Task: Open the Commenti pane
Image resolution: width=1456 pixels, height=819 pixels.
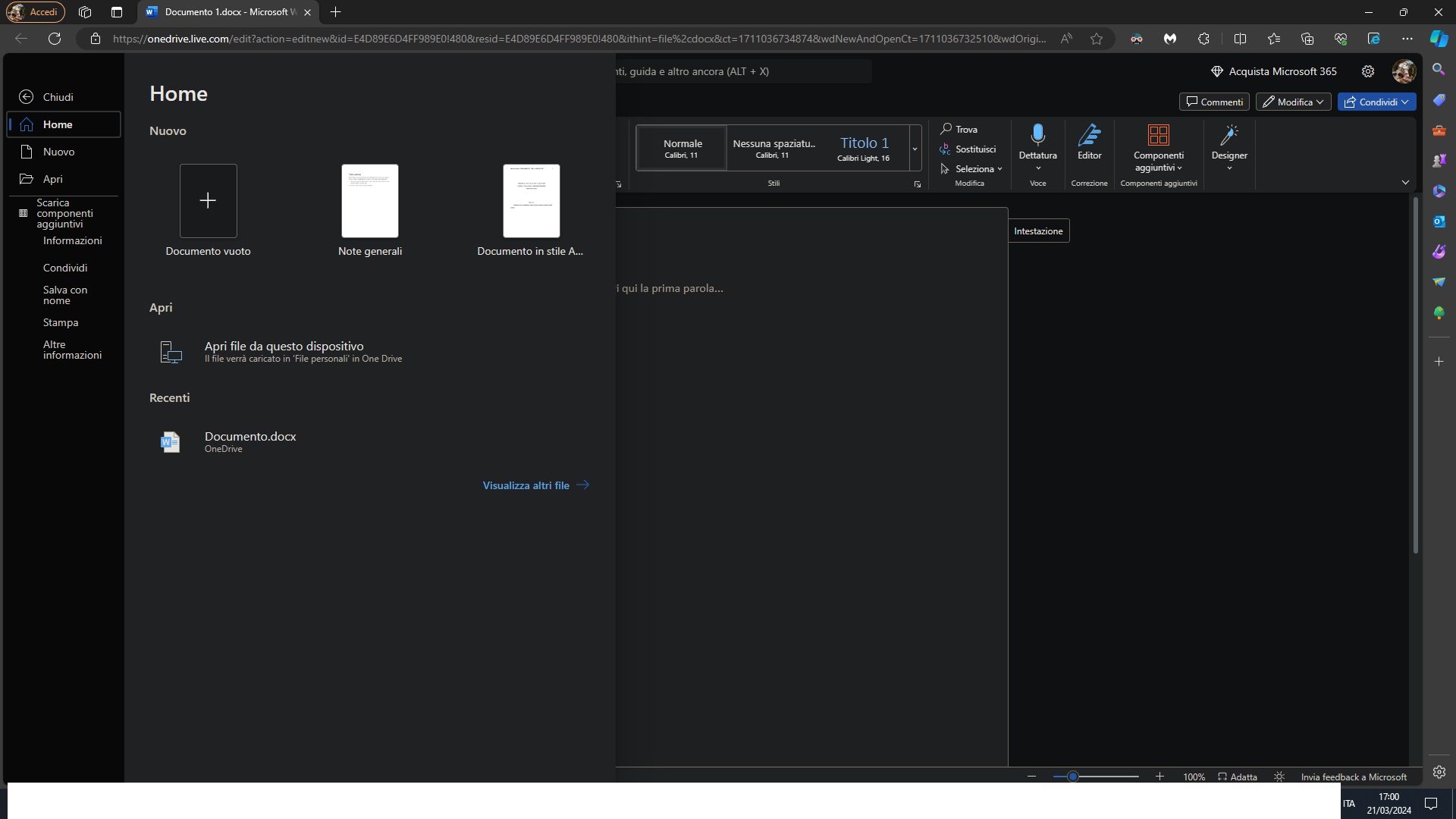Action: coord(1214,102)
